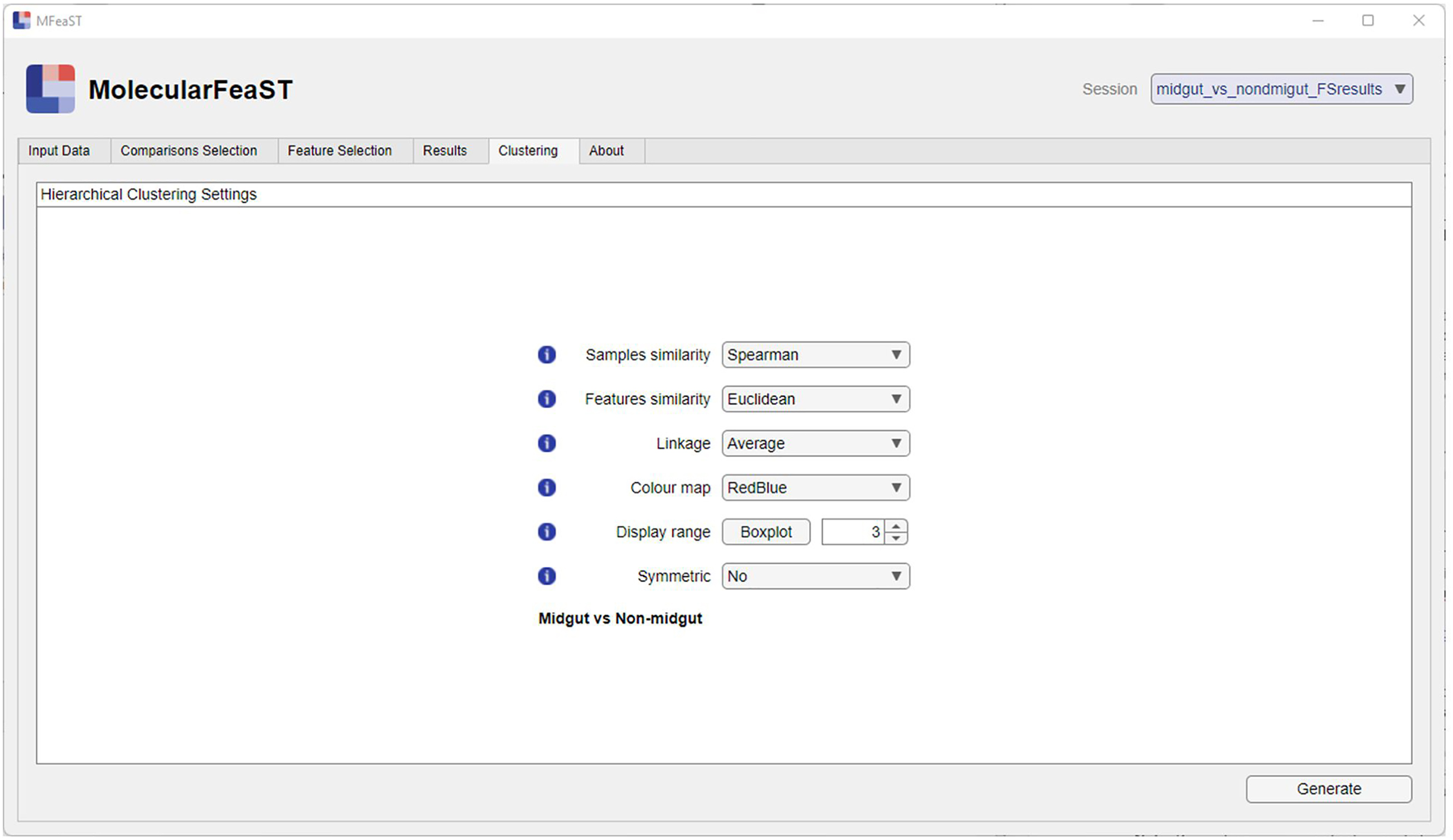This screenshot has width=1453, height=840.
Task: Open the Samples similarity Spearman dropdown
Action: click(x=815, y=354)
